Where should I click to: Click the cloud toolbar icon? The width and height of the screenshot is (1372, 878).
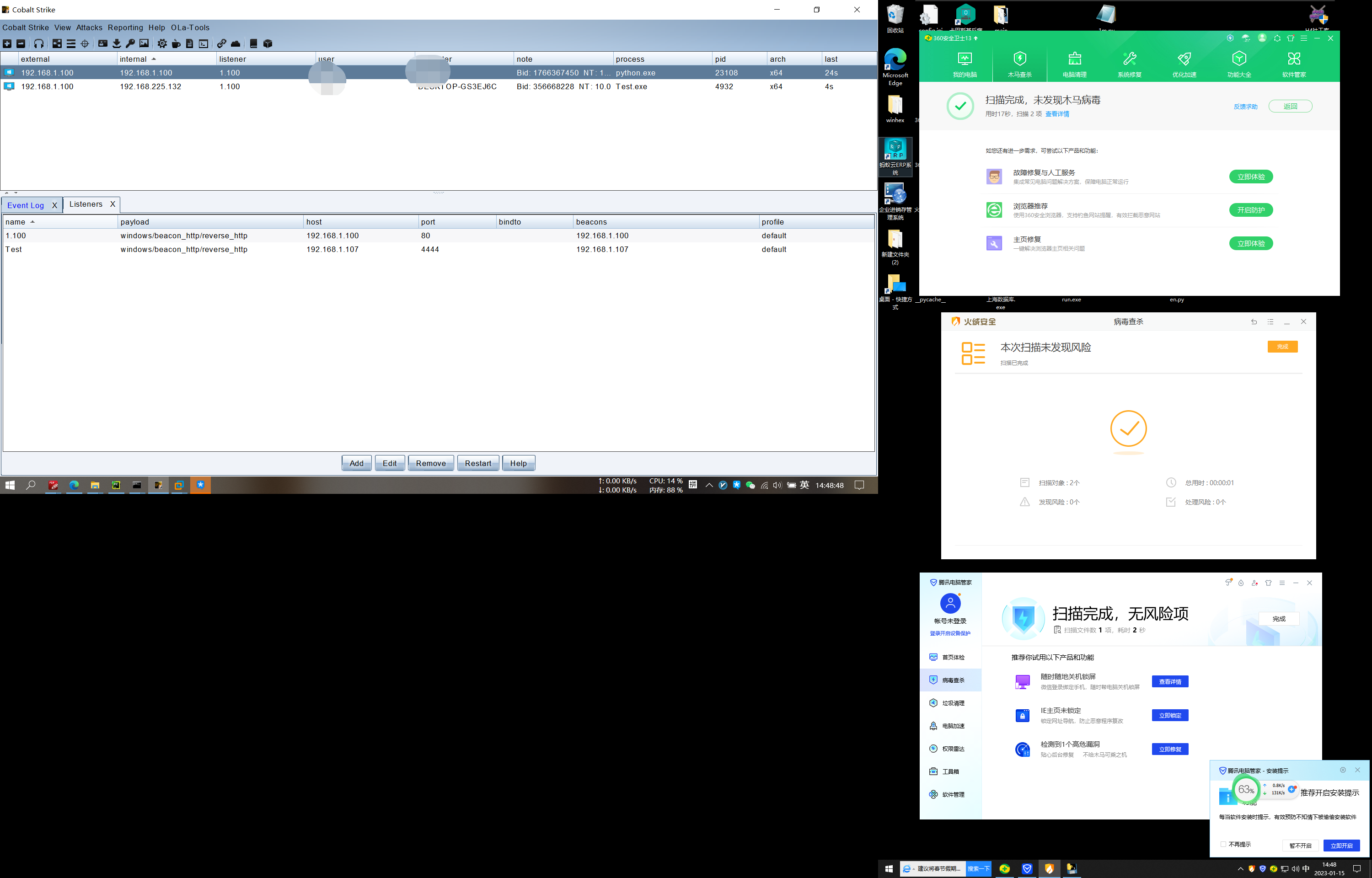(x=236, y=43)
